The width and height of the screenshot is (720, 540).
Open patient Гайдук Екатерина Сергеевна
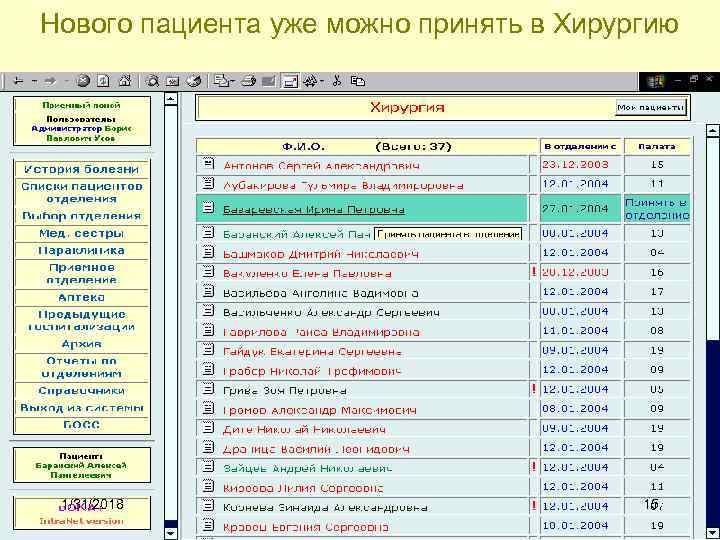(312, 352)
